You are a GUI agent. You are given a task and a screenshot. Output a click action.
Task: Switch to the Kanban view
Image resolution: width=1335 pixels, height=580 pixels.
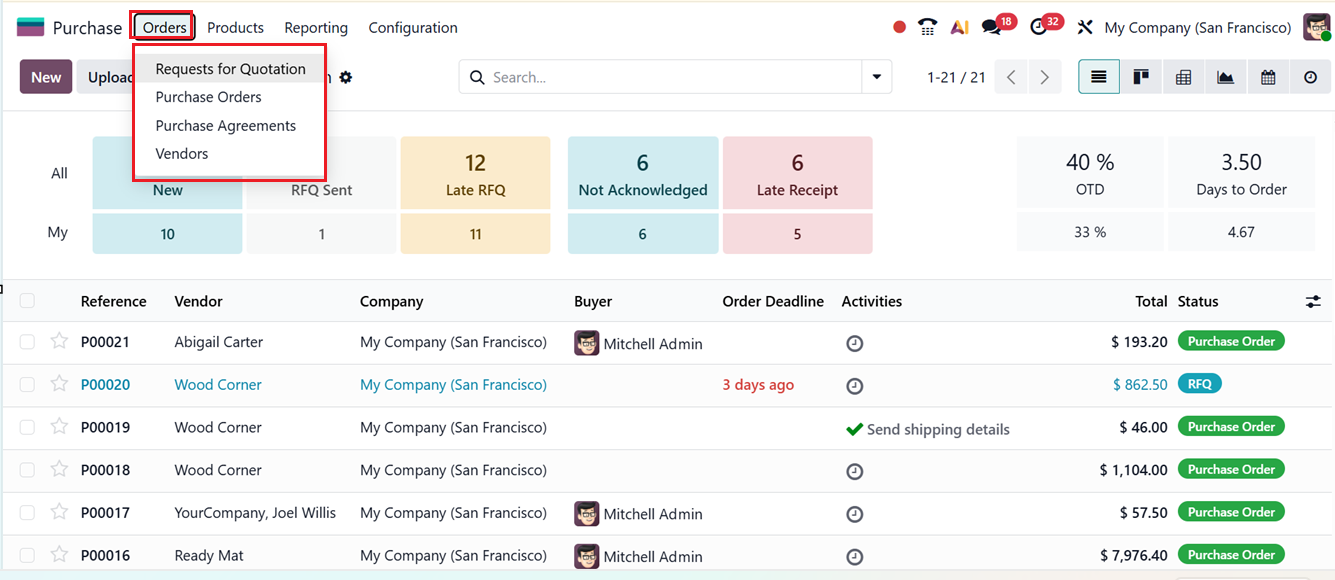point(1141,77)
